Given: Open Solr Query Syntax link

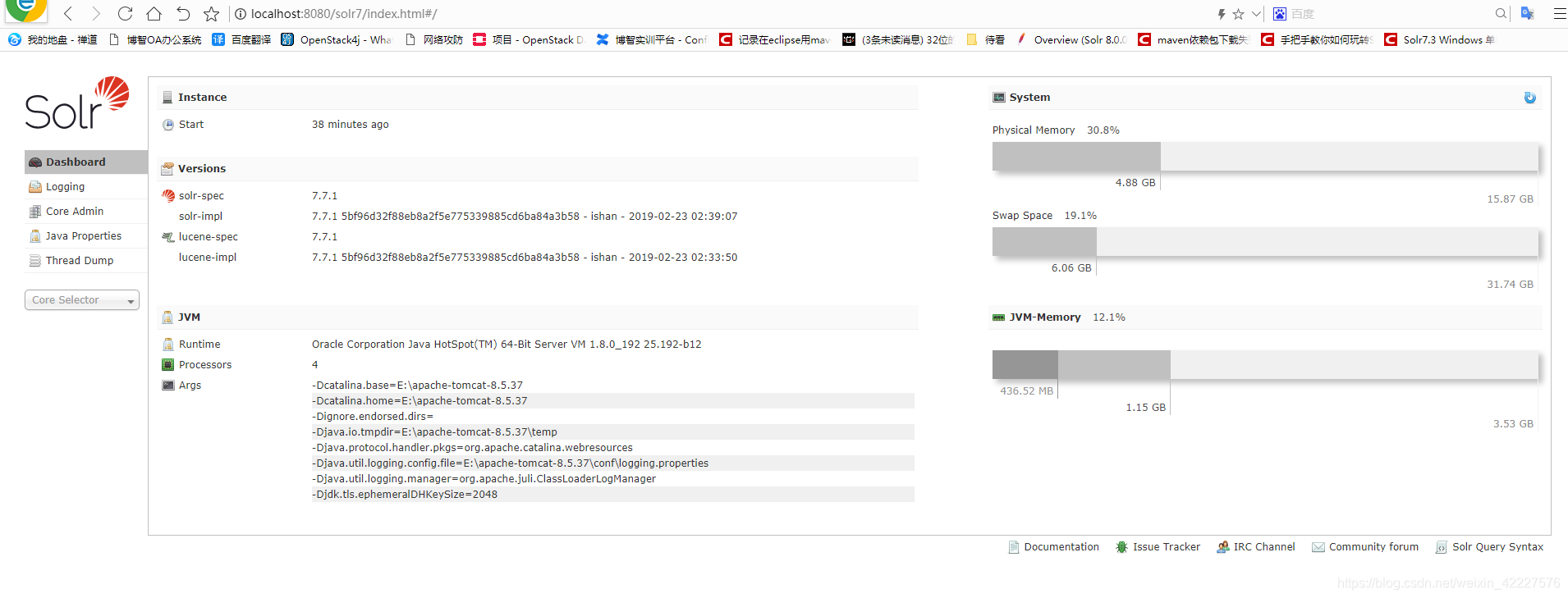Looking at the screenshot, I should click(1489, 547).
